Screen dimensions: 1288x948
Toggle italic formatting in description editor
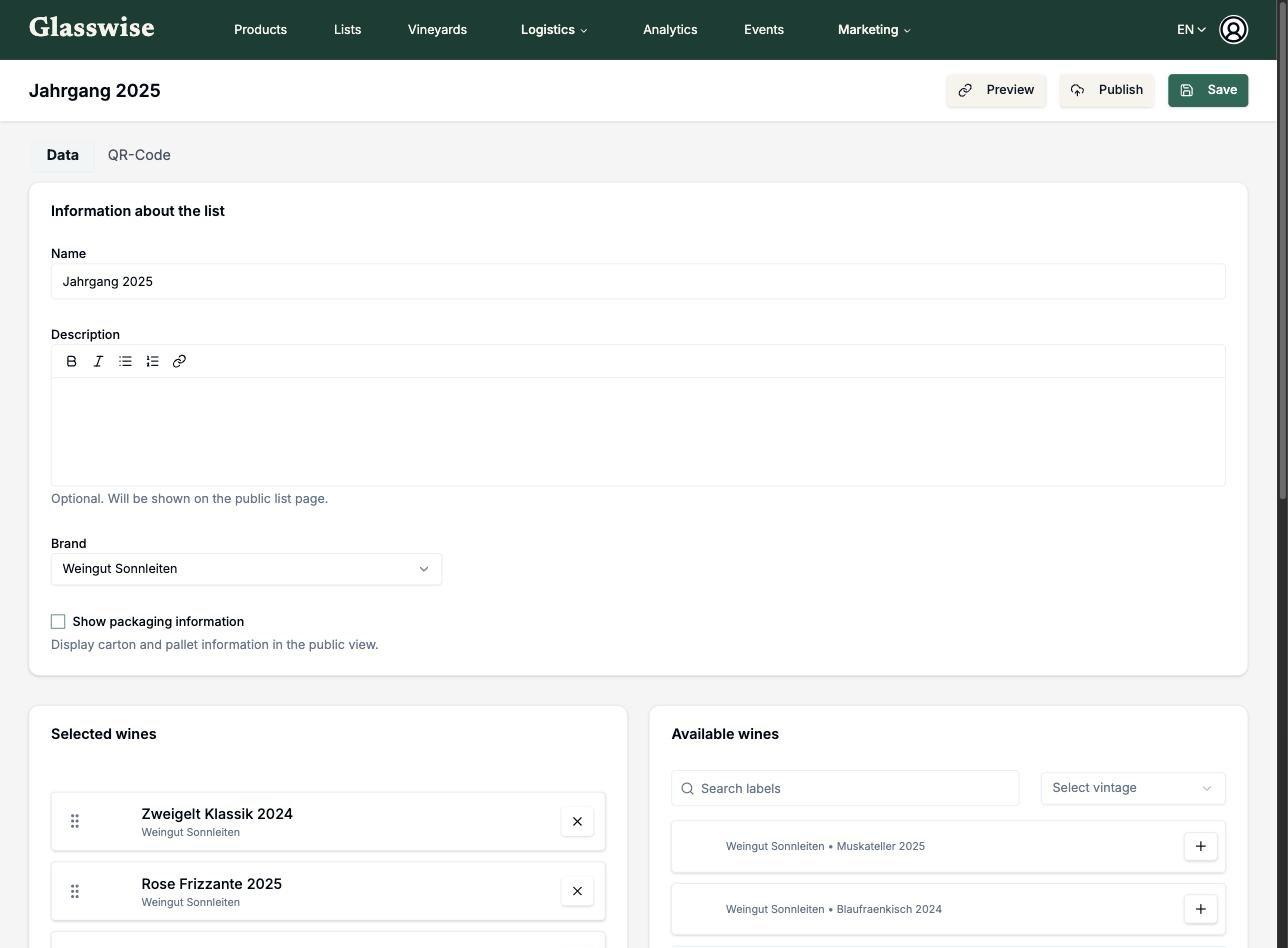(98, 361)
